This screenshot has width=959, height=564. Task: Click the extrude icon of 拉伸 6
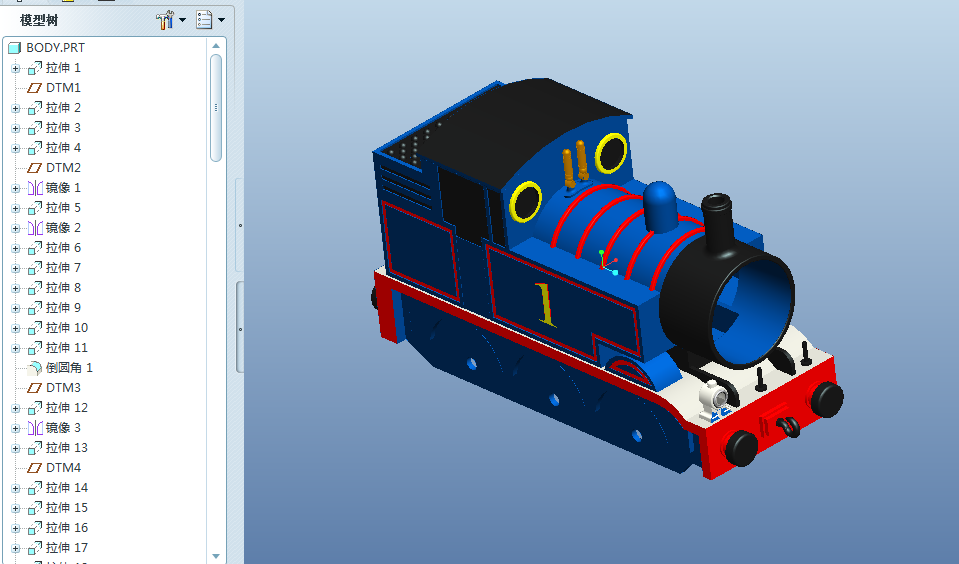(x=35, y=248)
